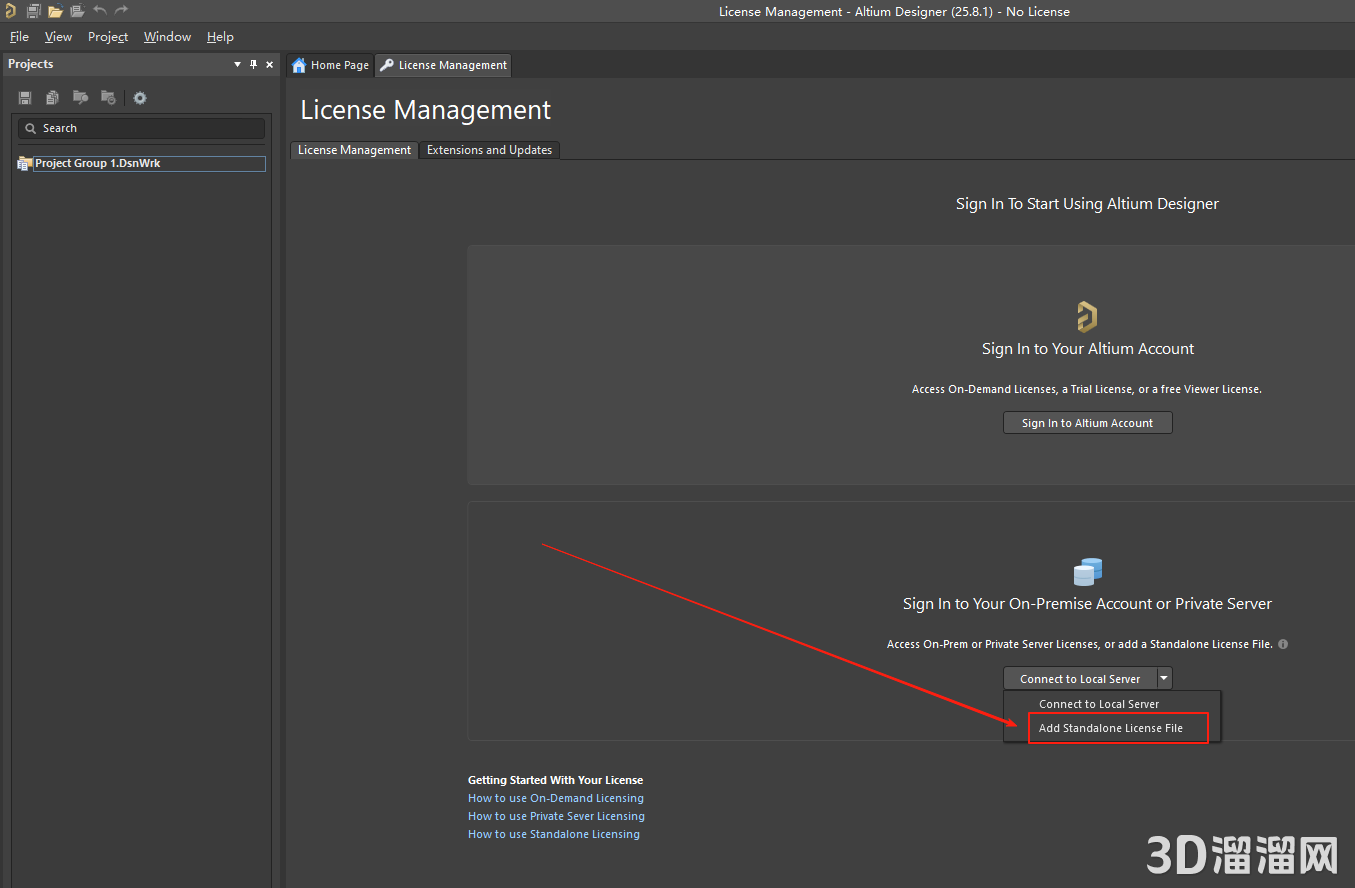Open the View menu
Viewport: 1355px width, 888px height.
[x=59, y=37]
